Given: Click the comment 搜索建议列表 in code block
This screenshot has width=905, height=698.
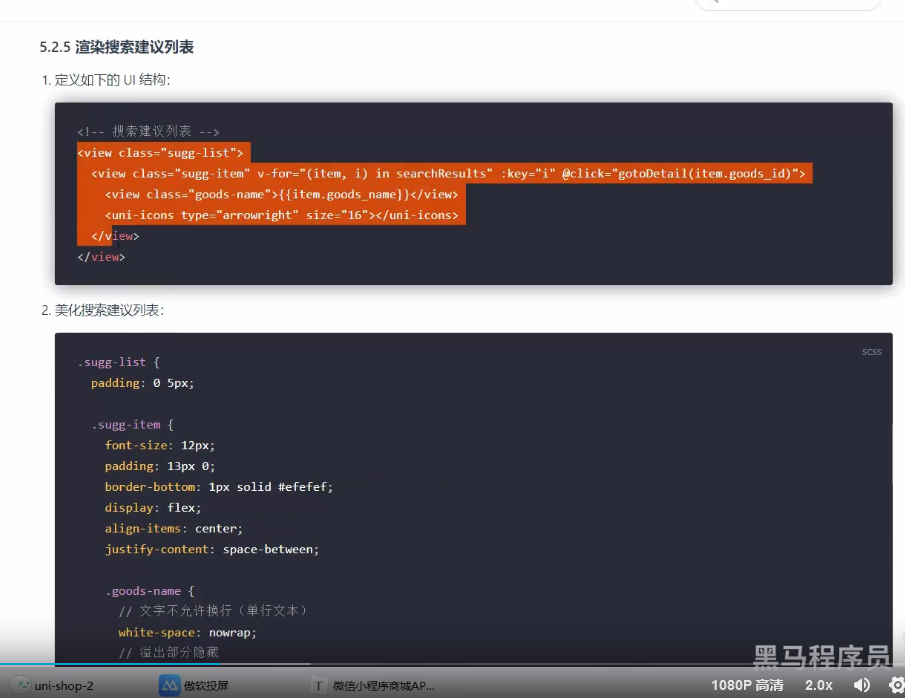Looking at the screenshot, I should (x=148, y=132).
